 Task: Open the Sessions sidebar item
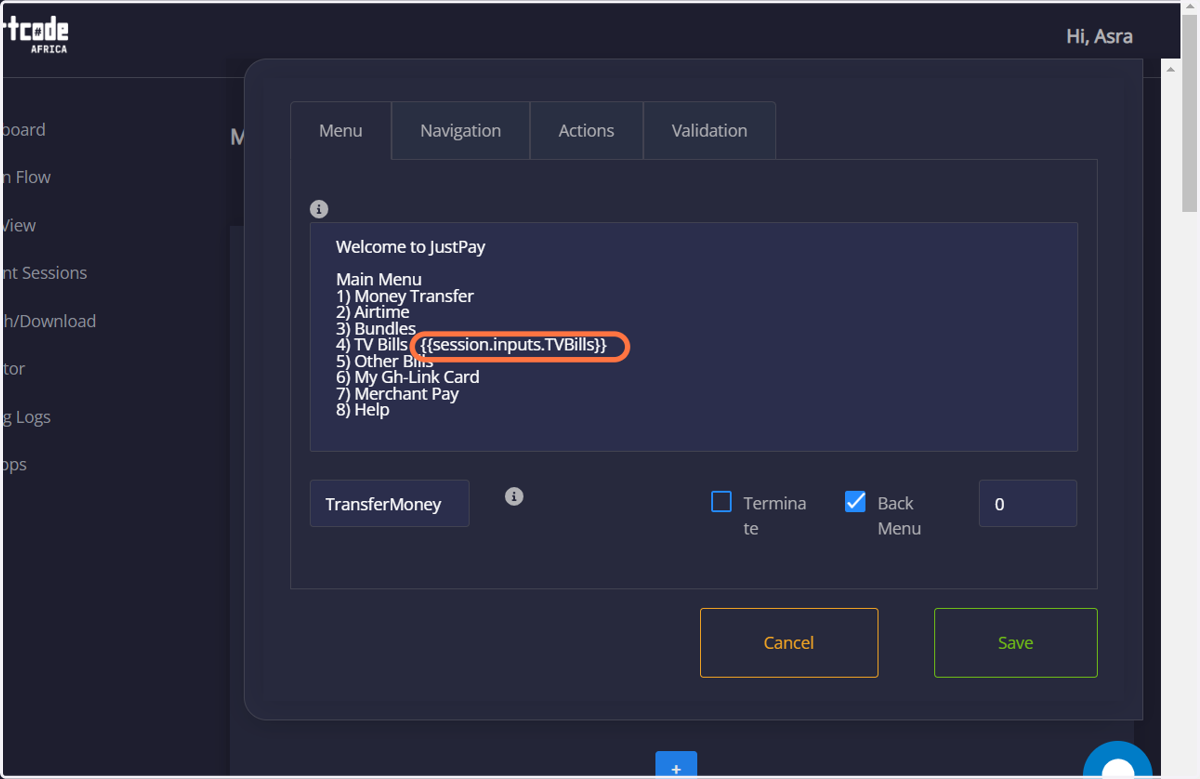[44, 273]
